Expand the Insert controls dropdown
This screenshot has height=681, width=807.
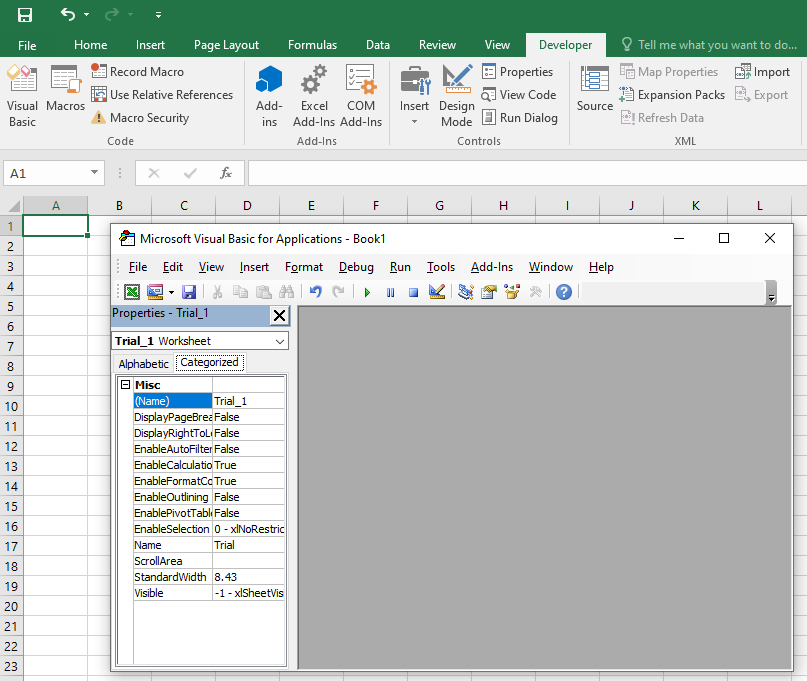414,122
